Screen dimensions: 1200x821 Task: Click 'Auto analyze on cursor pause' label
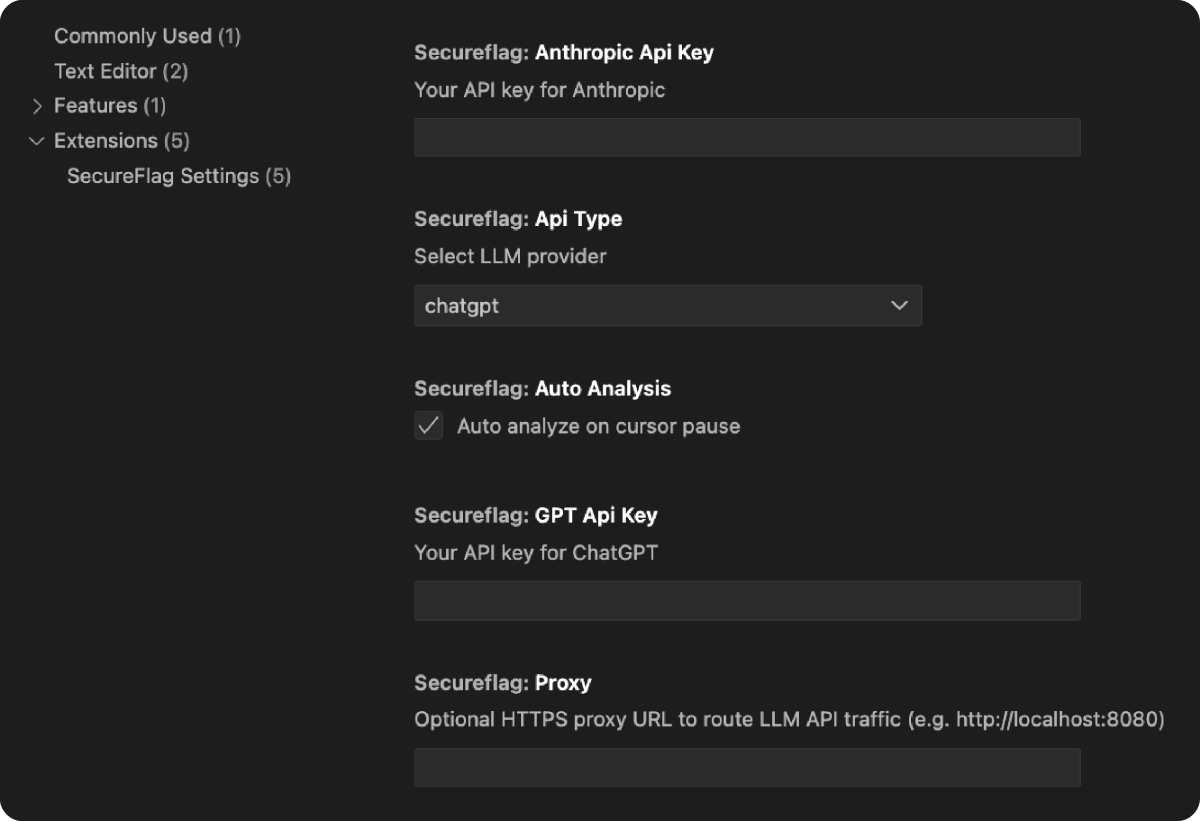599,426
